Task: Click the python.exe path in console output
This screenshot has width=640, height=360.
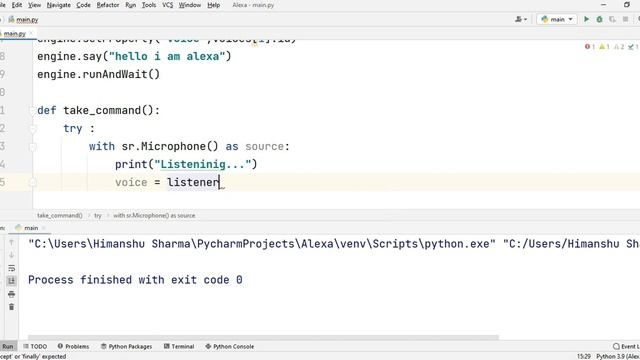Action: (262, 244)
